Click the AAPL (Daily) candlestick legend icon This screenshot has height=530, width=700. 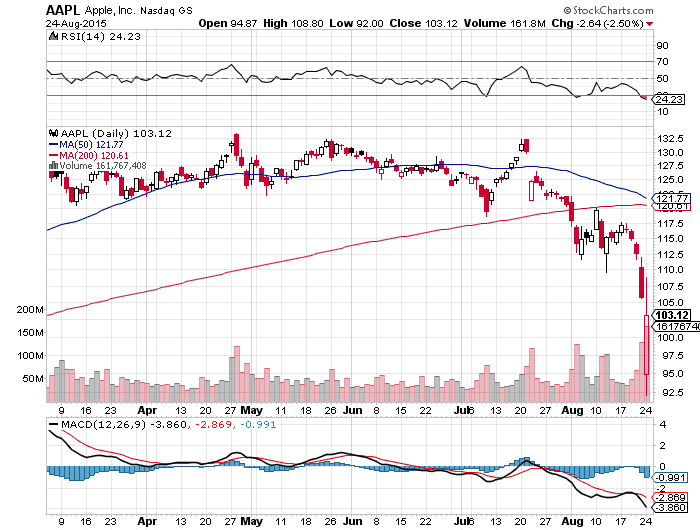point(53,132)
